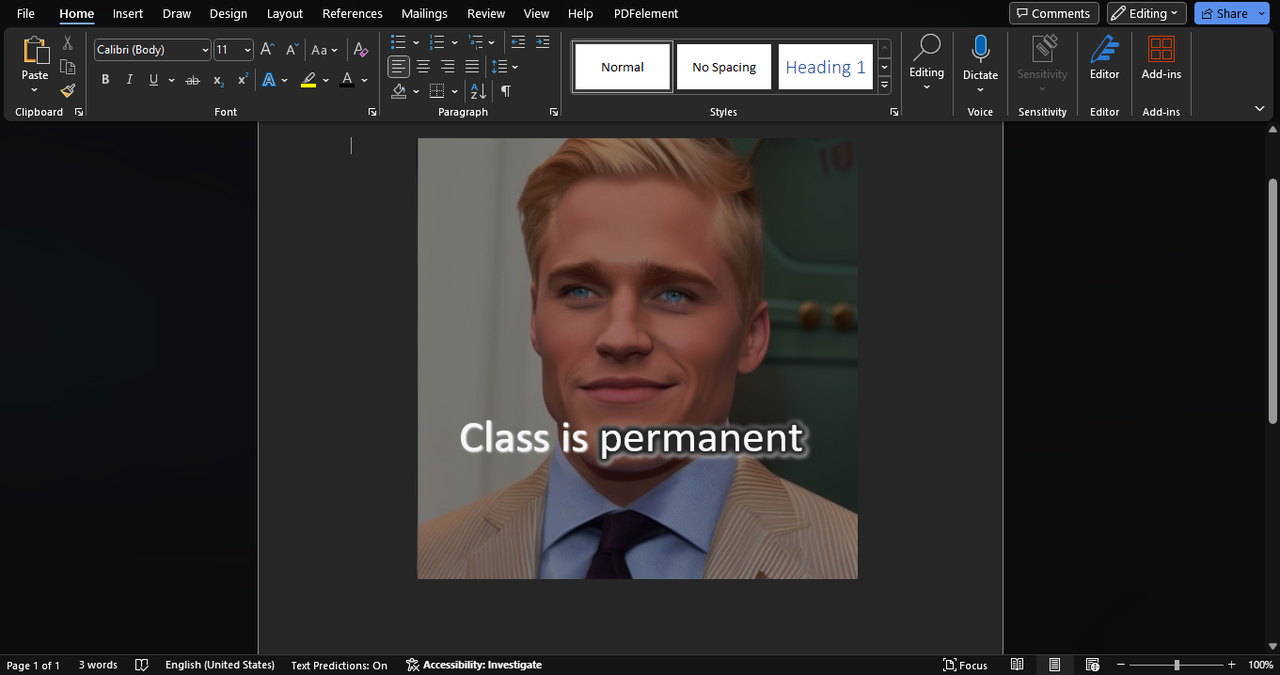1280x675 pixels.
Task: Select the Cut scissors icon
Action: (x=68, y=43)
